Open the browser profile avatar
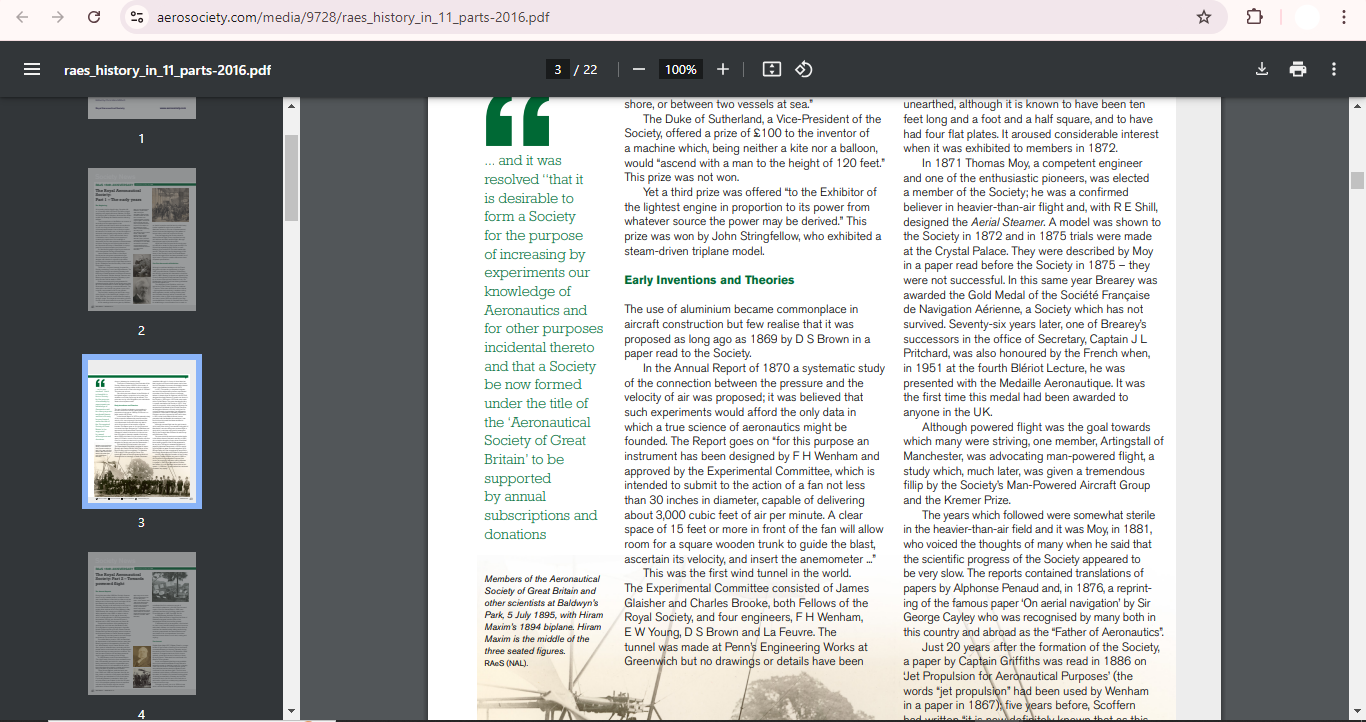The image size is (1366, 722). click(1307, 17)
